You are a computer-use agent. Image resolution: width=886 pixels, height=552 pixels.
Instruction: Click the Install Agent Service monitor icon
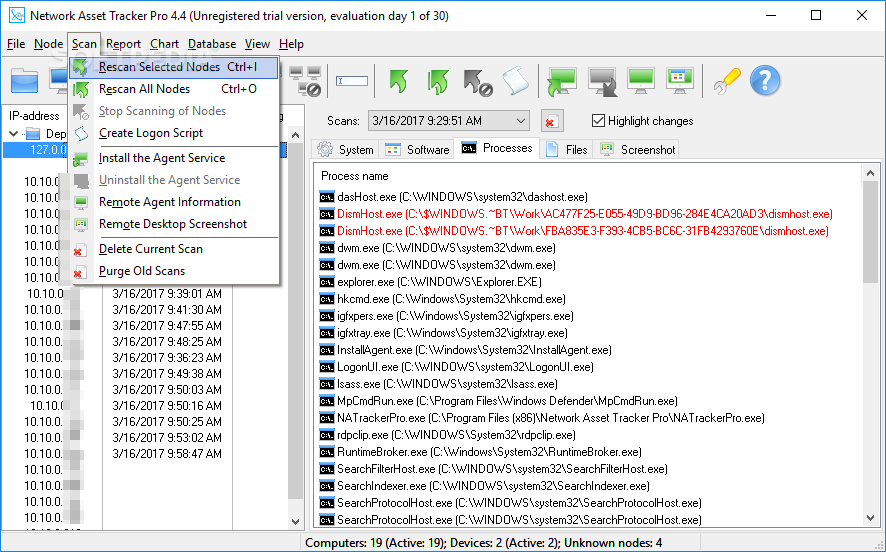(561, 81)
